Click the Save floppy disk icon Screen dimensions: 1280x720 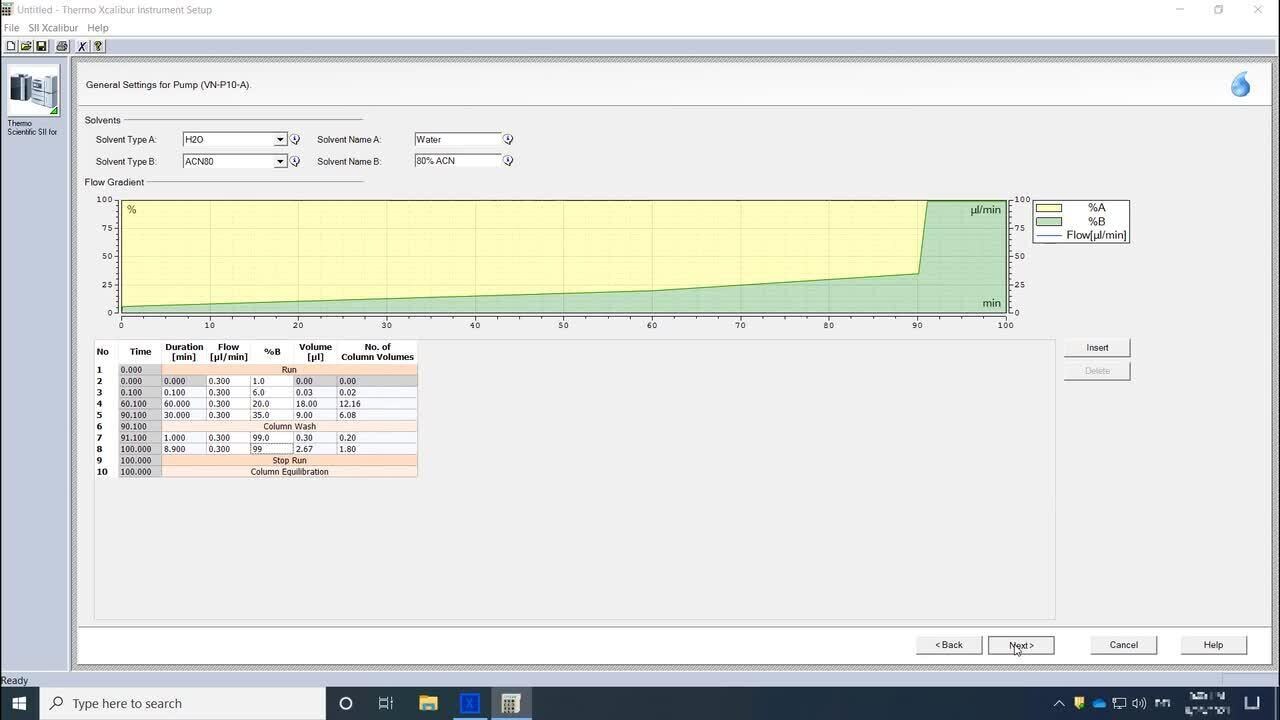(x=41, y=46)
